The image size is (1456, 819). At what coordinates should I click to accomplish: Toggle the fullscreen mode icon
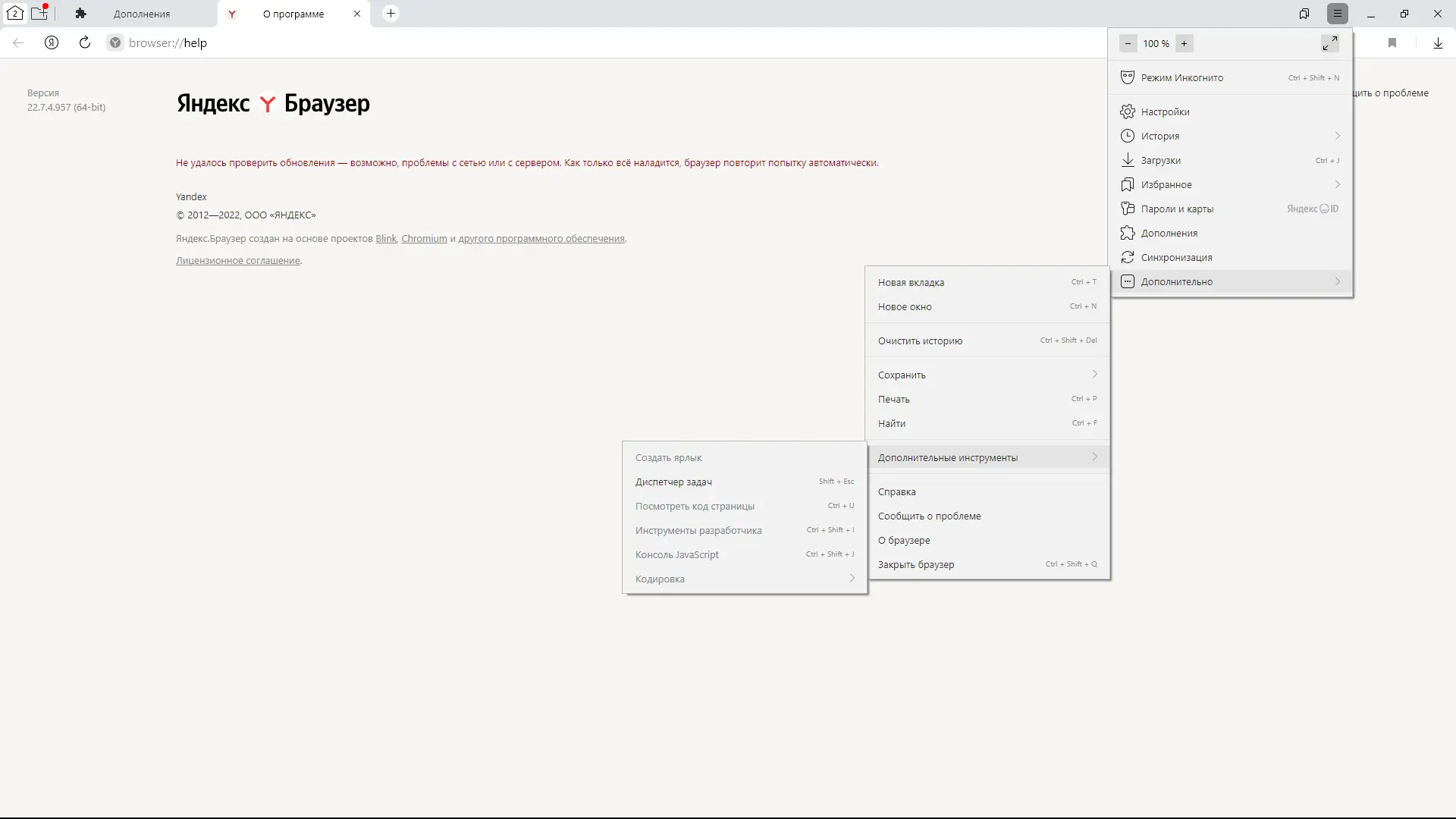click(x=1329, y=43)
